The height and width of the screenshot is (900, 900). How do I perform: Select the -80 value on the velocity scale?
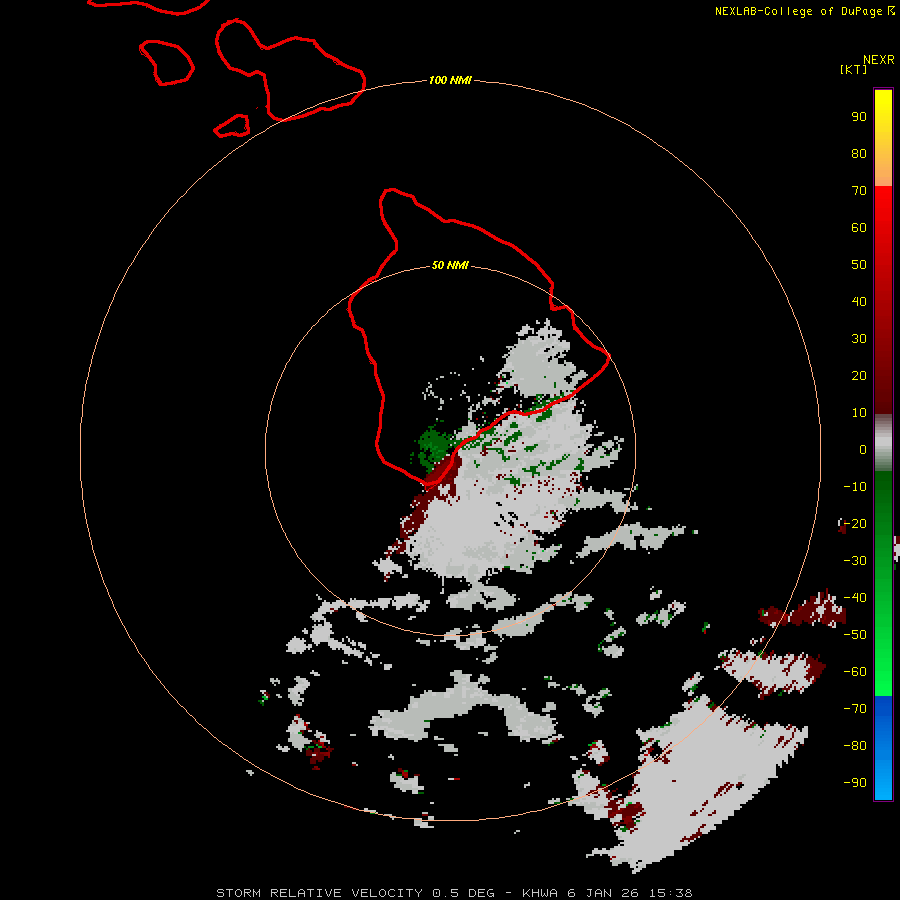pyautogui.click(x=855, y=746)
